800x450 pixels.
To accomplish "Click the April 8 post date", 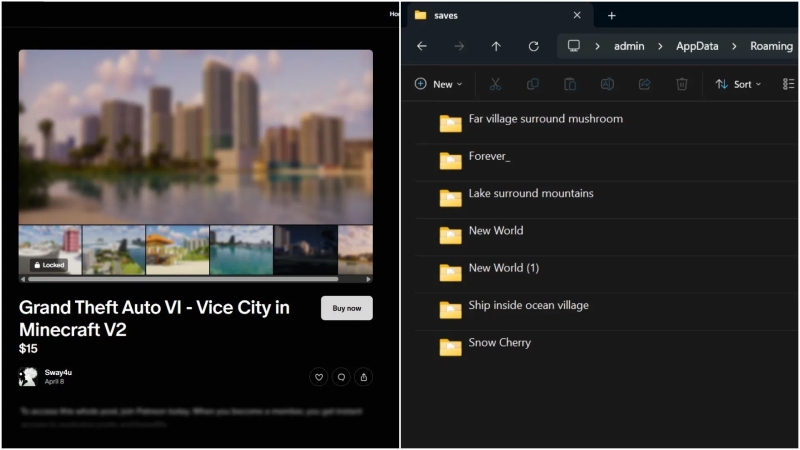I will click(54, 381).
